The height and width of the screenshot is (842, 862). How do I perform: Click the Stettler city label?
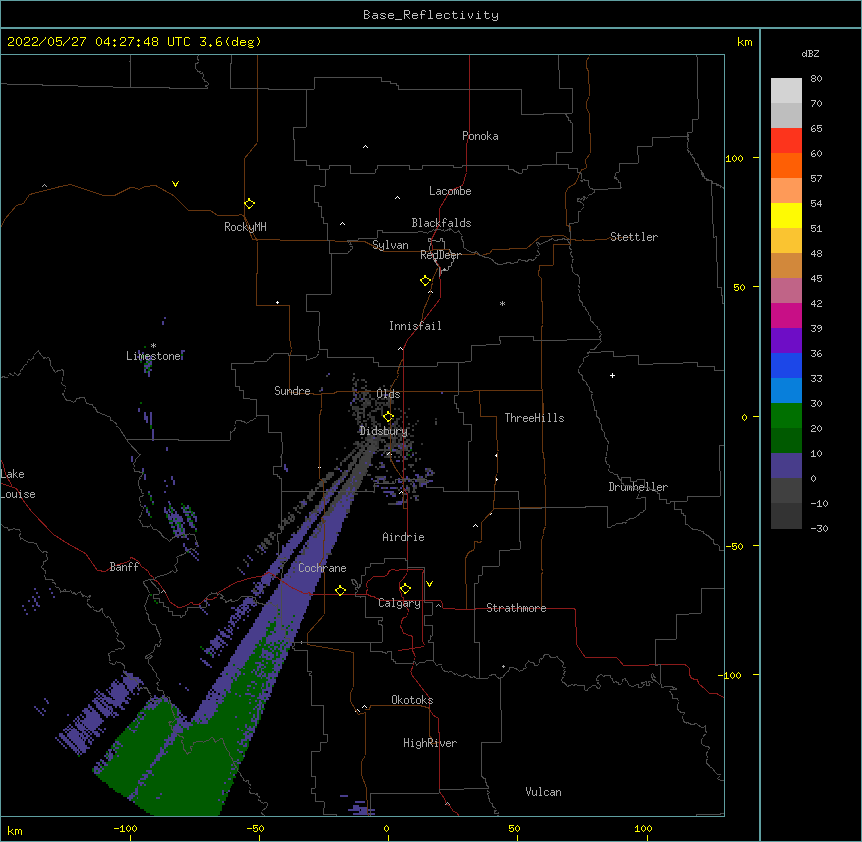(634, 237)
